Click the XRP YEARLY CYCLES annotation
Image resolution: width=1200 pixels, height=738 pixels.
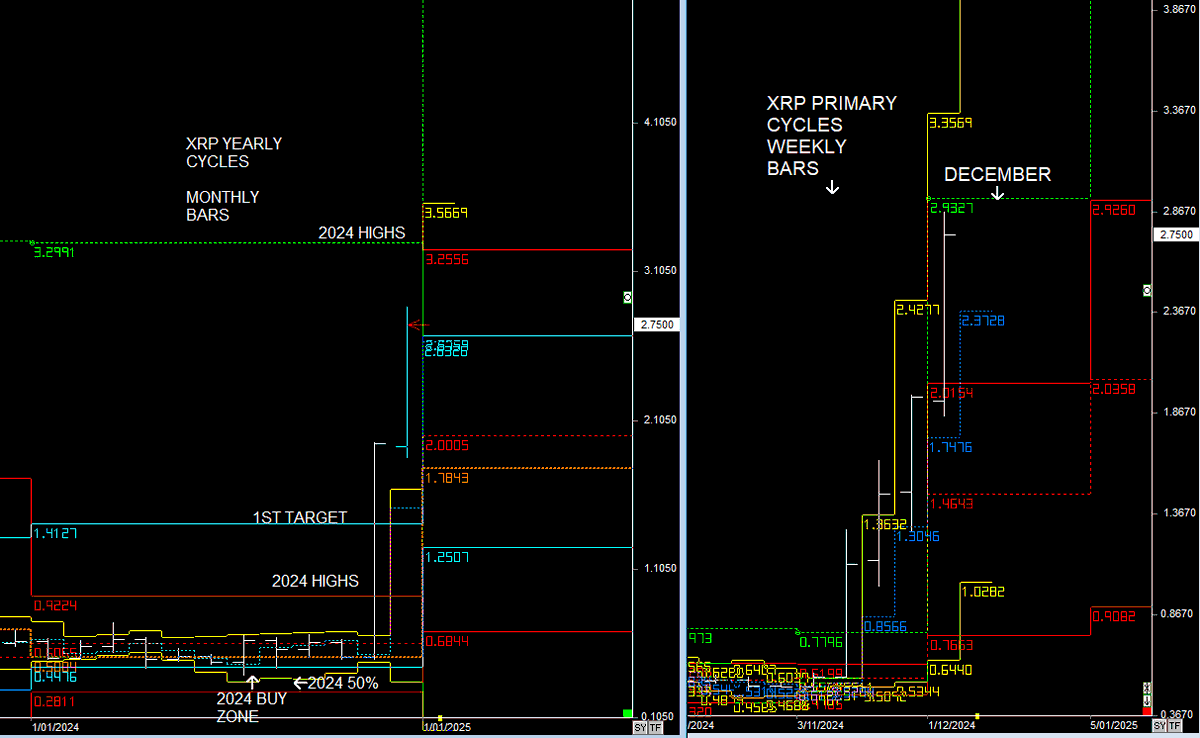click(234, 152)
